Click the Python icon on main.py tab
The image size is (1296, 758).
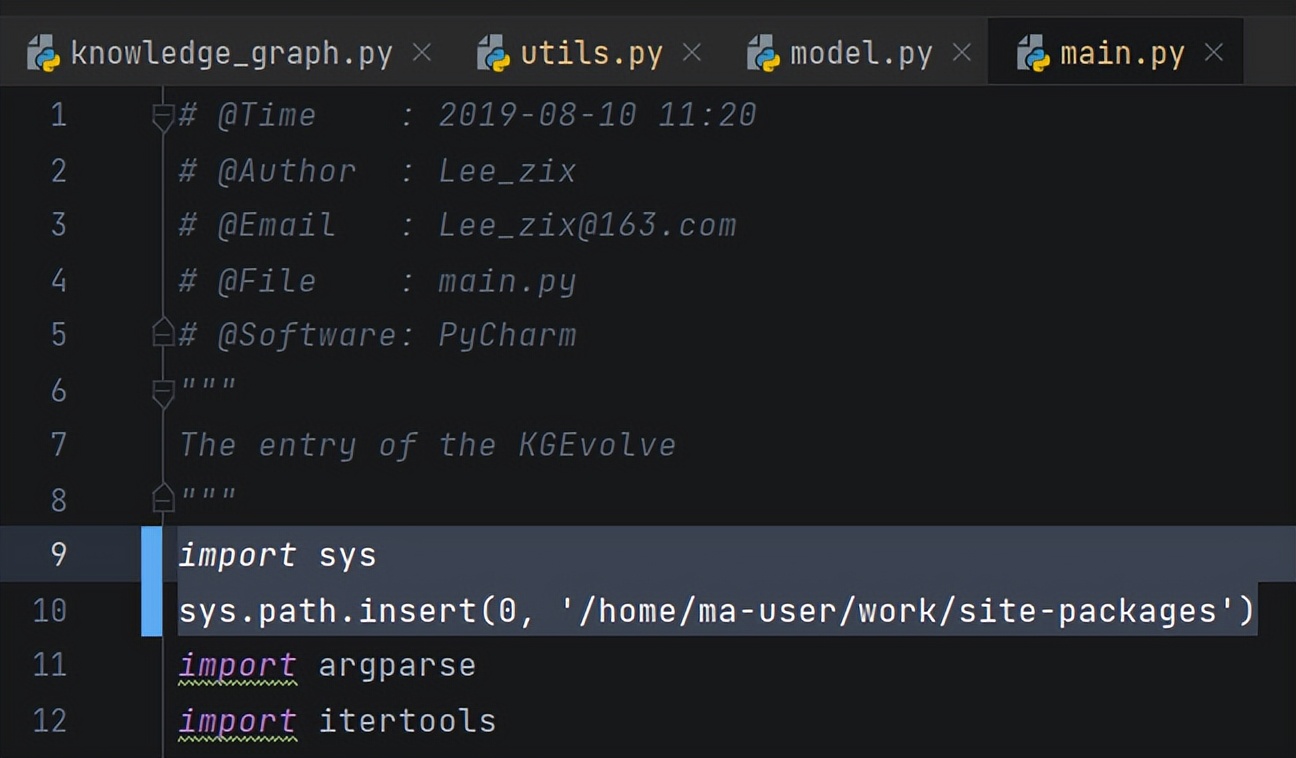(1034, 53)
